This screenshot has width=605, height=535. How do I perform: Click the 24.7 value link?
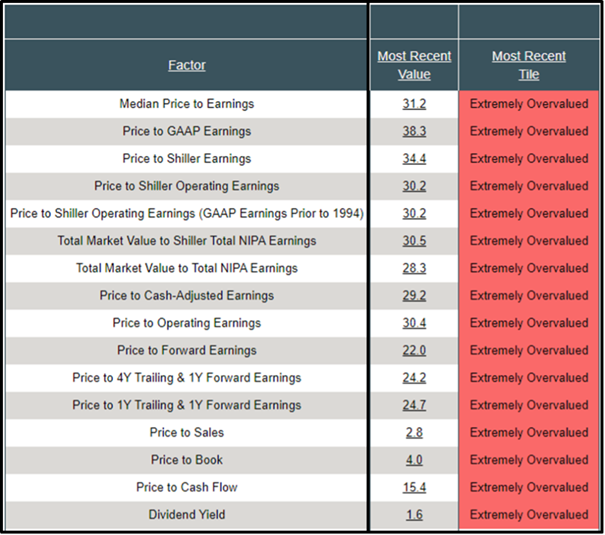414,405
